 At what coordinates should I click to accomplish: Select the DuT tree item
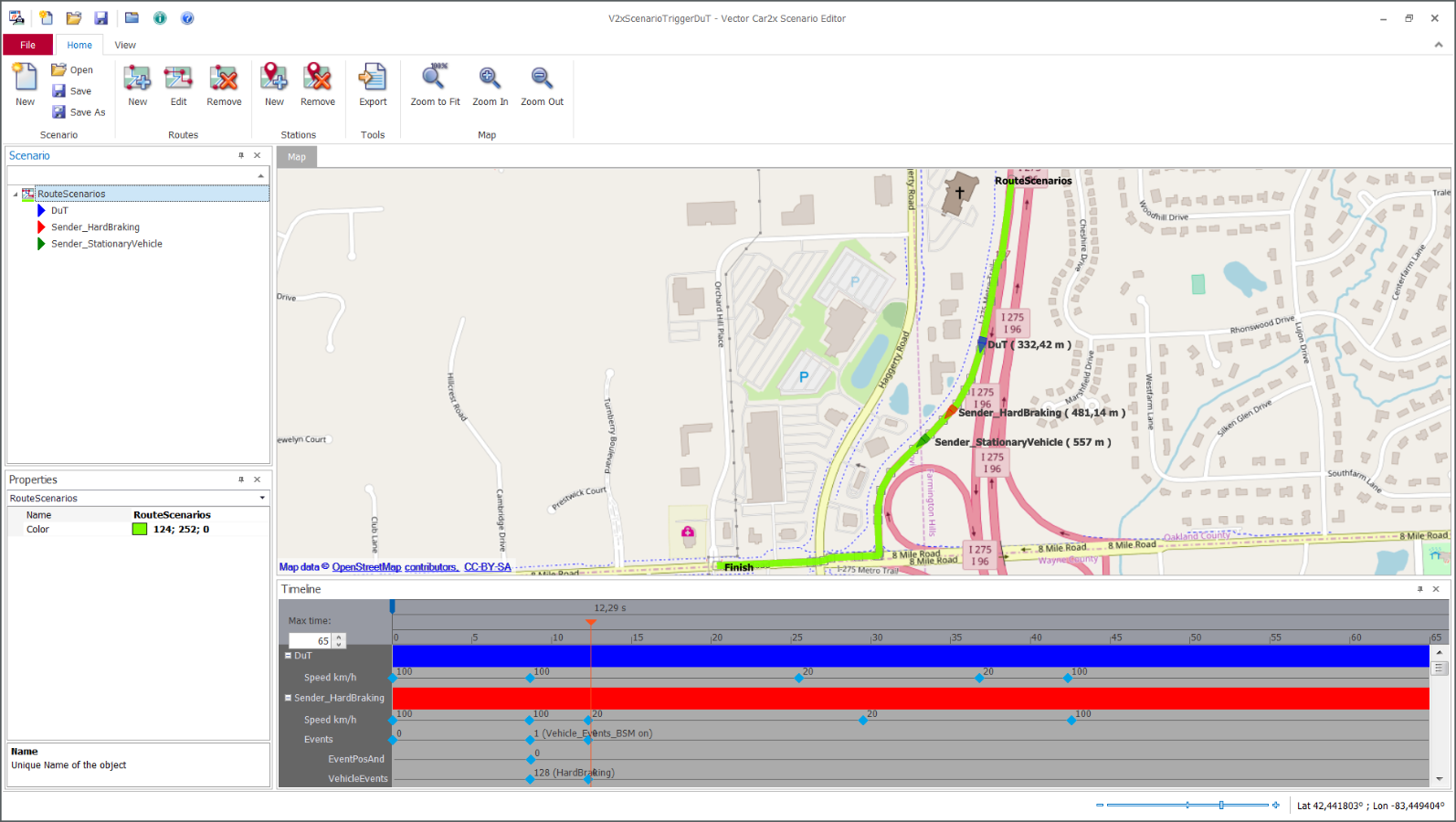tap(59, 210)
